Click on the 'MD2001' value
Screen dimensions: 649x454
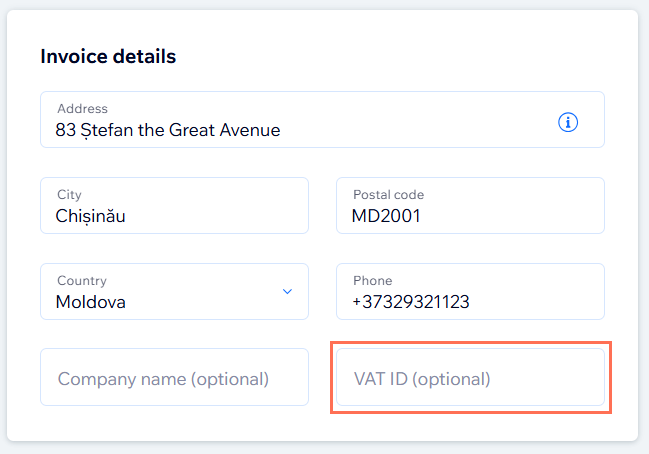[385, 216]
